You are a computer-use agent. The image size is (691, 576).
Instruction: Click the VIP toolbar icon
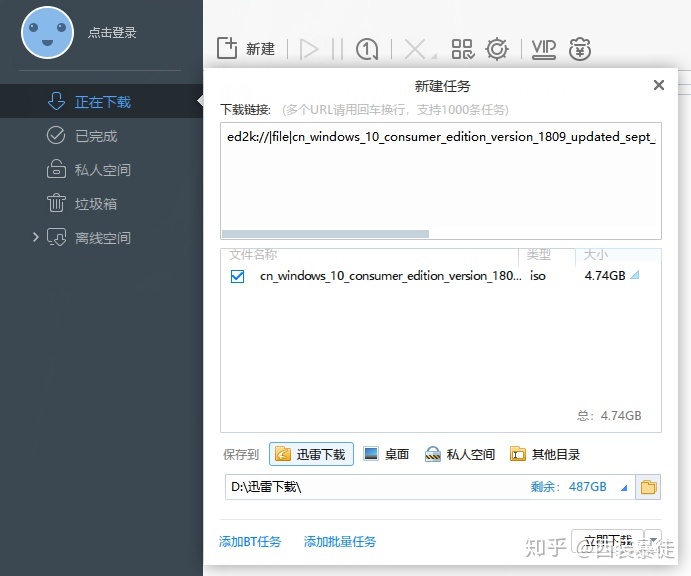pos(543,48)
